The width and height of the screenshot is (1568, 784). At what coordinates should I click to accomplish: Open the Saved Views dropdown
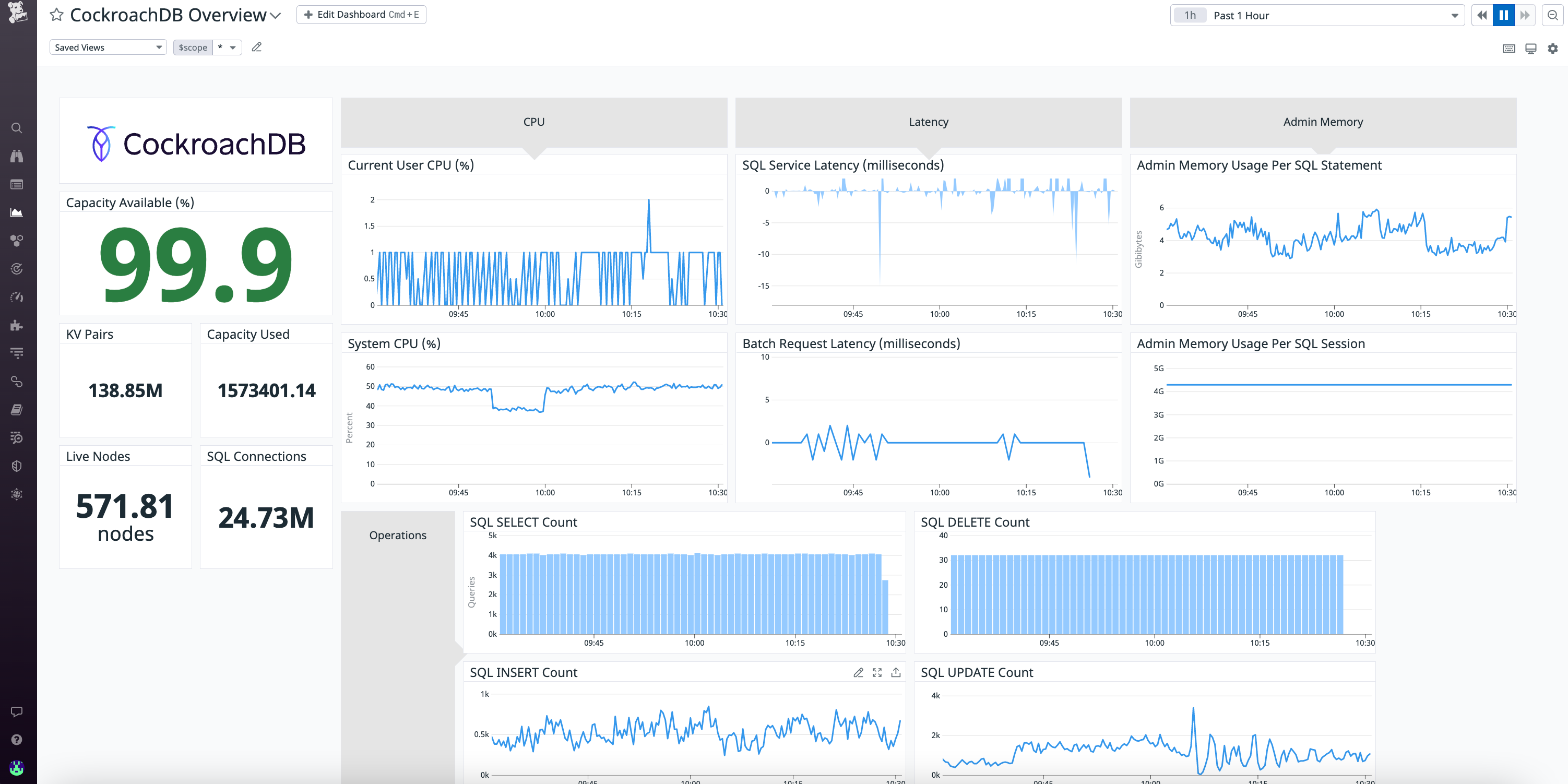click(108, 47)
